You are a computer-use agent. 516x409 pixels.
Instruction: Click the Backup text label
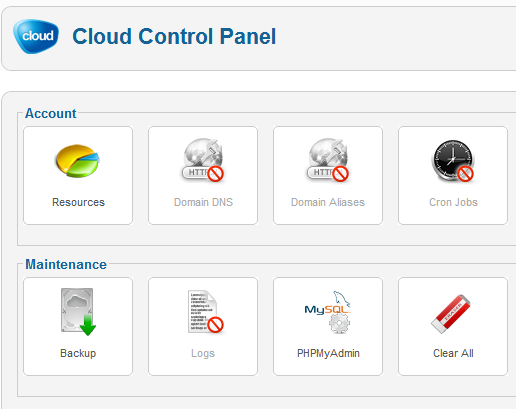78,353
